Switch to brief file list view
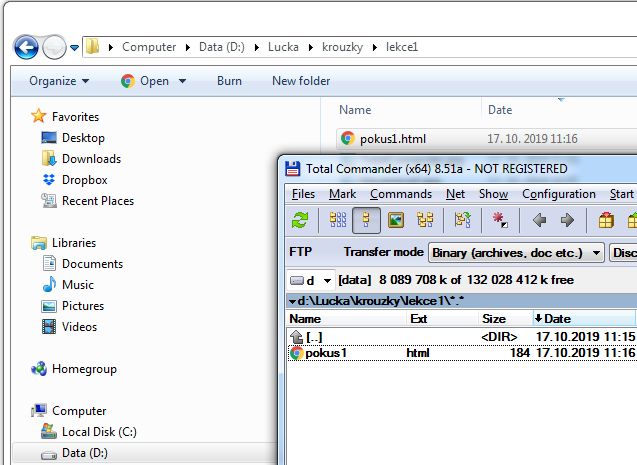This screenshot has height=465, width=637. (x=338, y=220)
